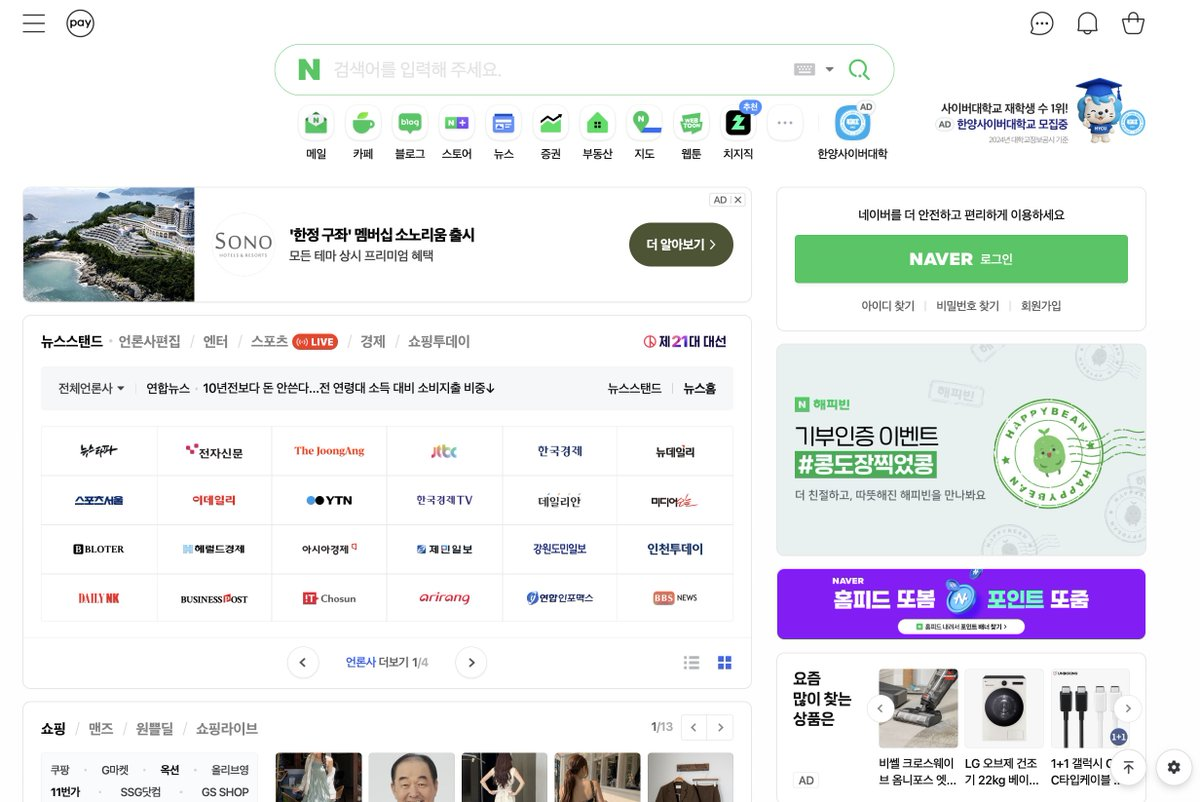
Task: Open the BLOTER press tile
Action: pos(99,549)
